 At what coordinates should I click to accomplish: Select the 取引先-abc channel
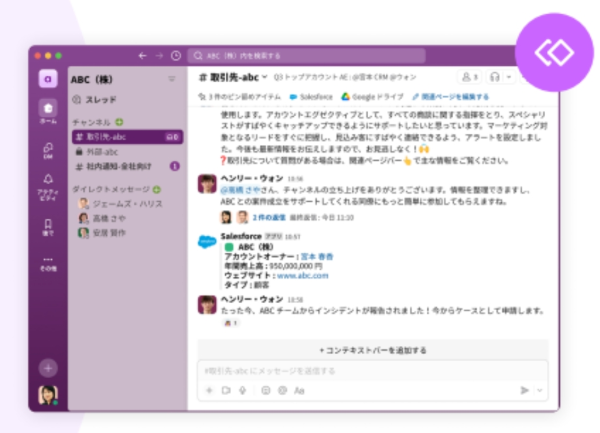click(x=127, y=137)
